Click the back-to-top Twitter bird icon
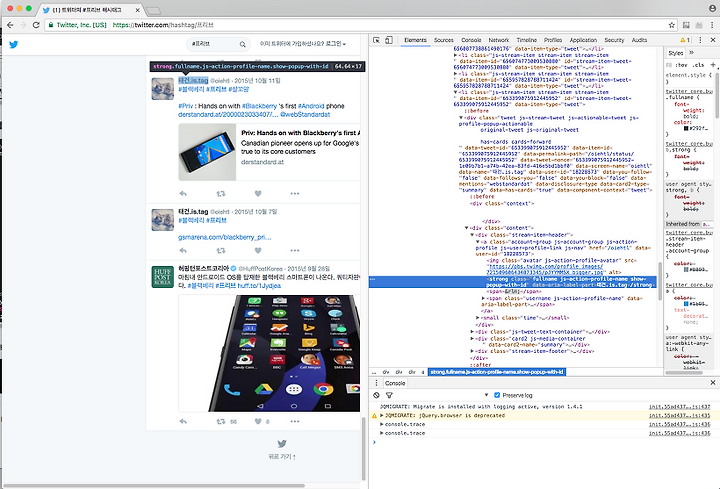The image size is (720, 489). tap(282, 444)
